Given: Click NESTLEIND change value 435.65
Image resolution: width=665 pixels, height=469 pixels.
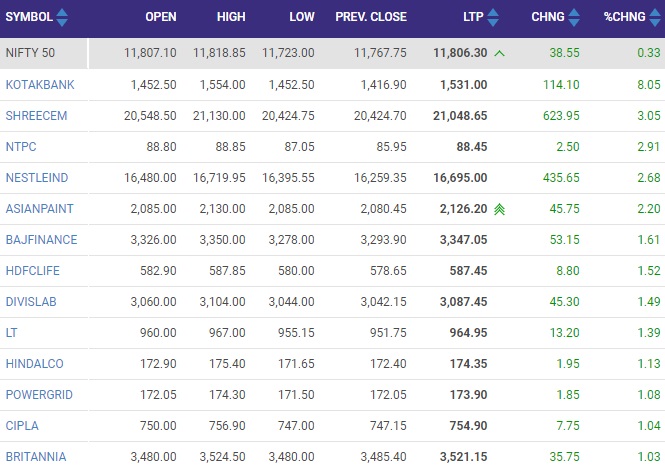Looking at the screenshot, I should [561, 178].
